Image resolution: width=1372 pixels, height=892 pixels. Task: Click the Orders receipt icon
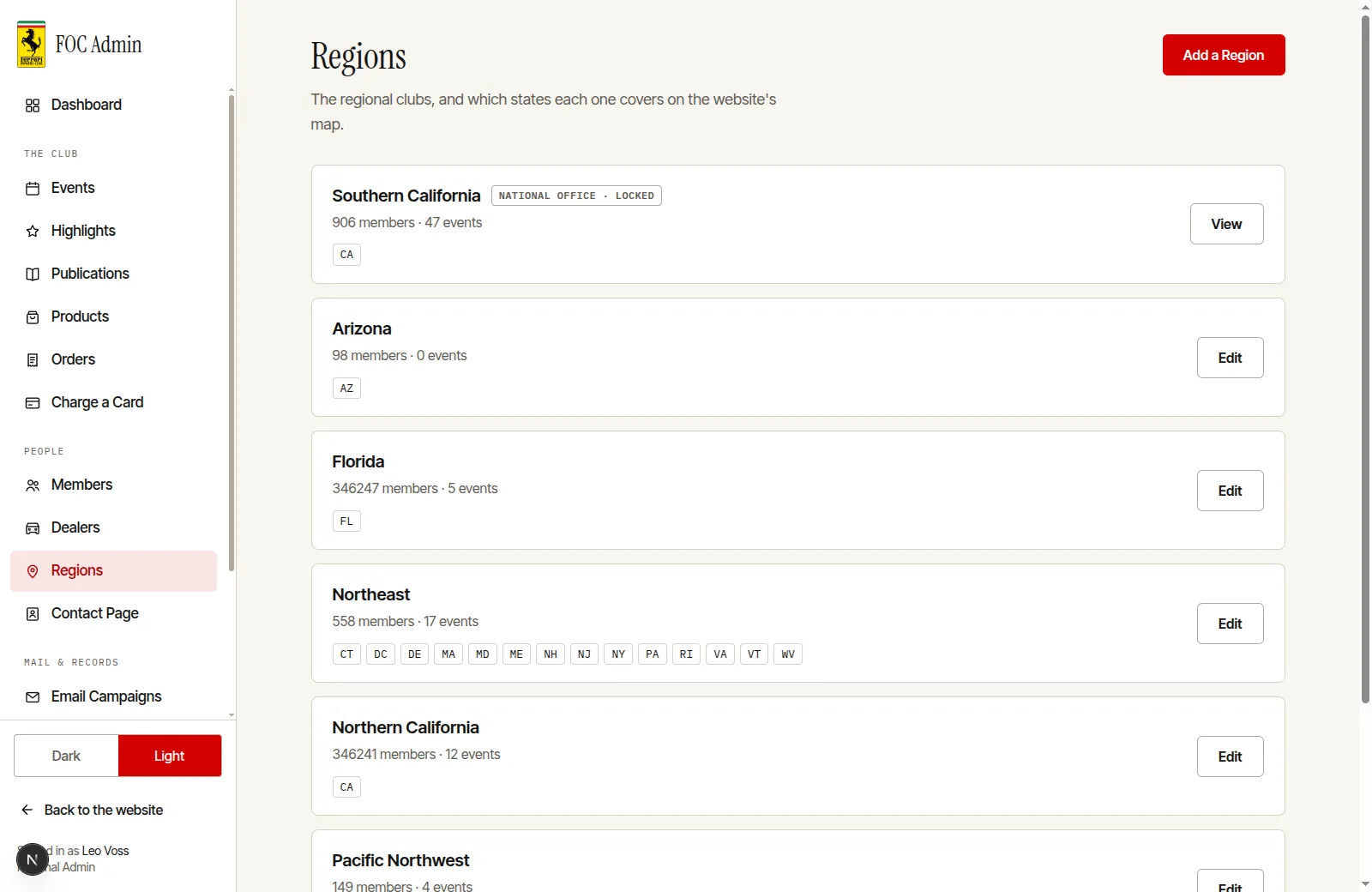click(33, 360)
